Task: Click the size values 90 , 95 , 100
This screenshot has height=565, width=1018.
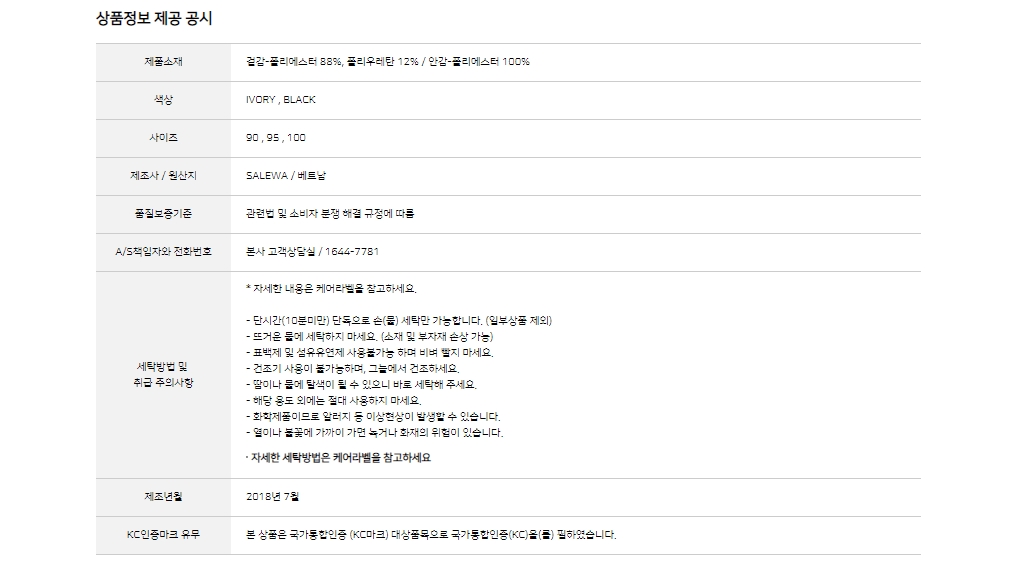Action: tap(276, 138)
